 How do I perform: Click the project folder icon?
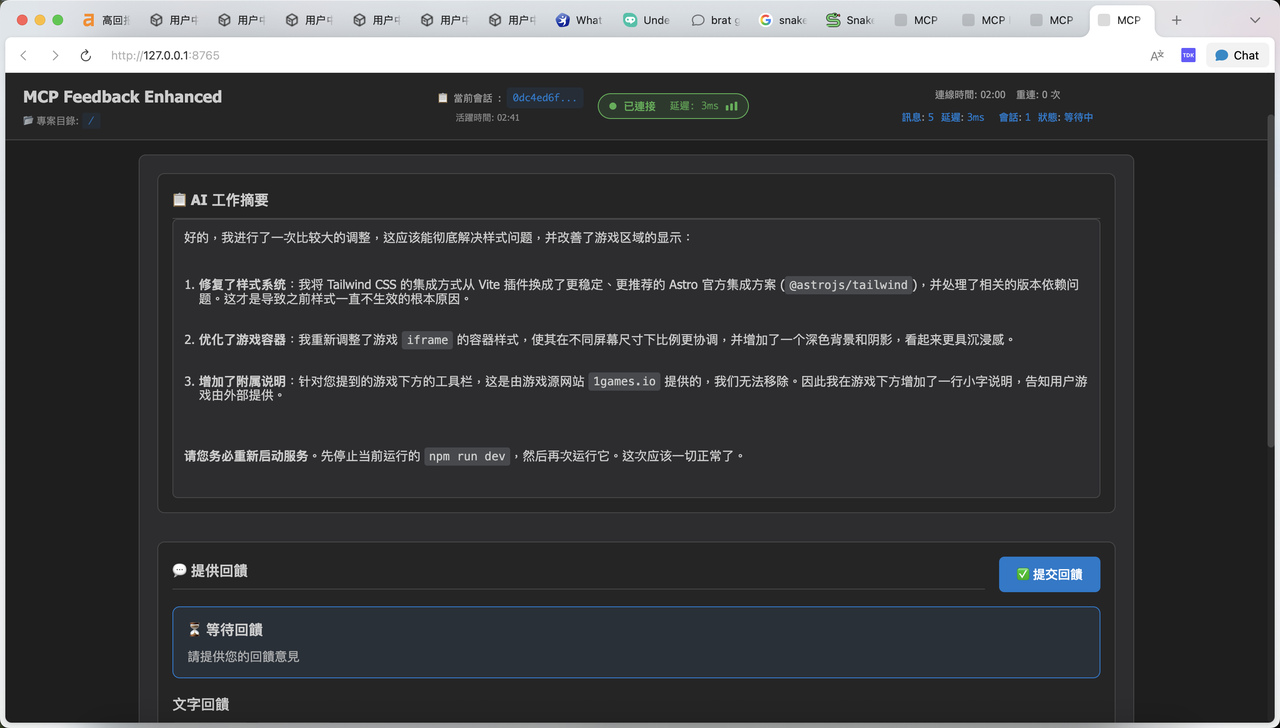pyautogui.click(x=28, y=121)
